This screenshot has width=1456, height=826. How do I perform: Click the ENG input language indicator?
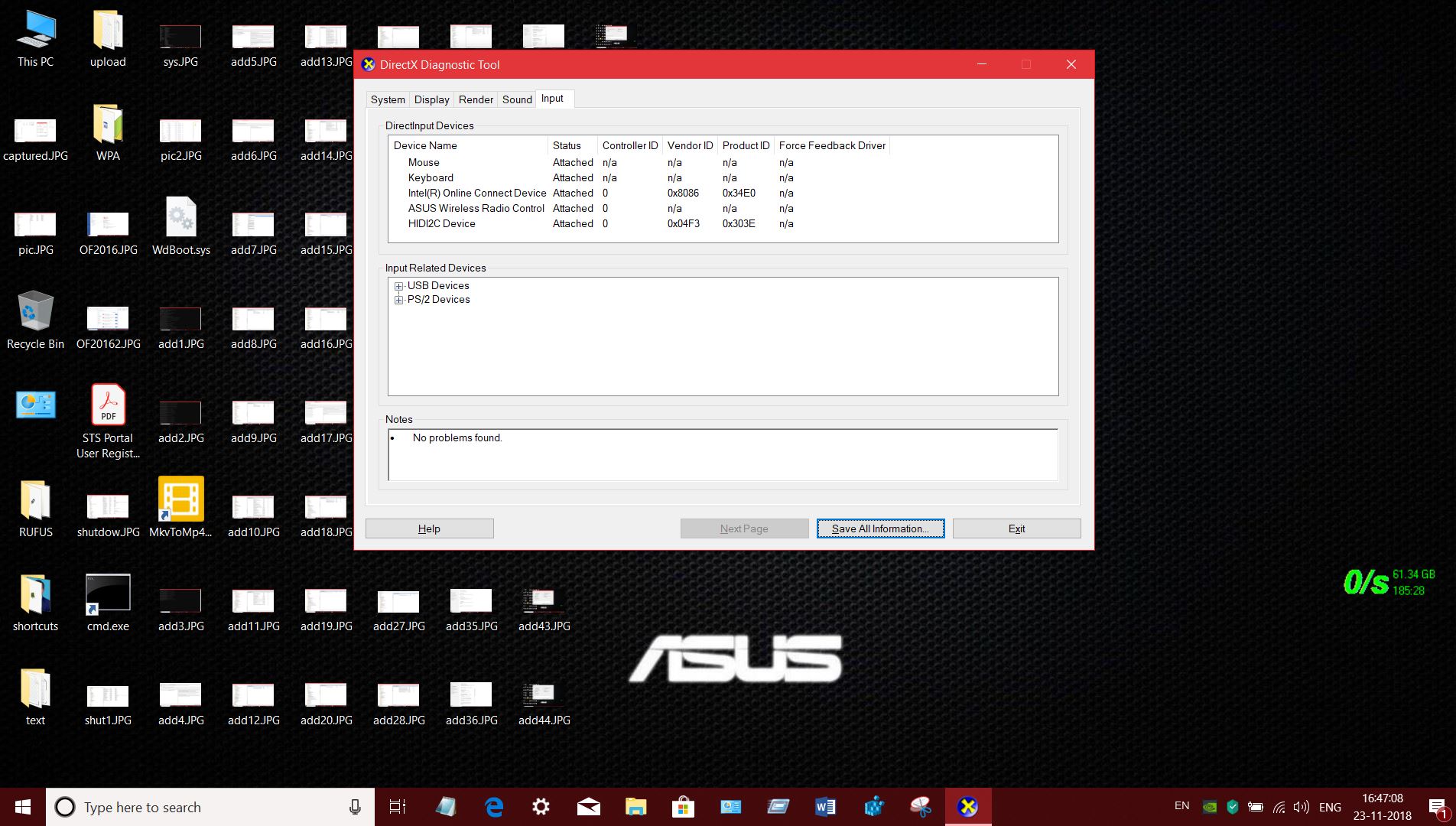click(x=1330, y=807)
